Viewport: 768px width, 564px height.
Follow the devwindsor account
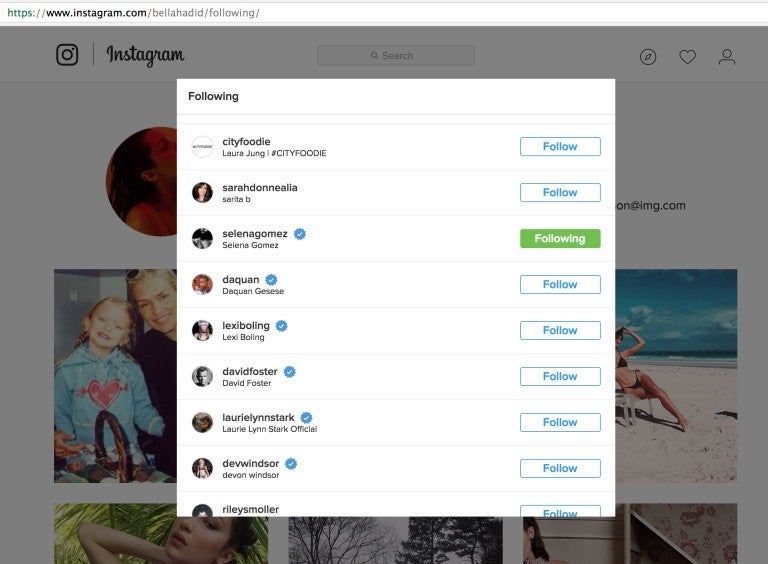560,468
